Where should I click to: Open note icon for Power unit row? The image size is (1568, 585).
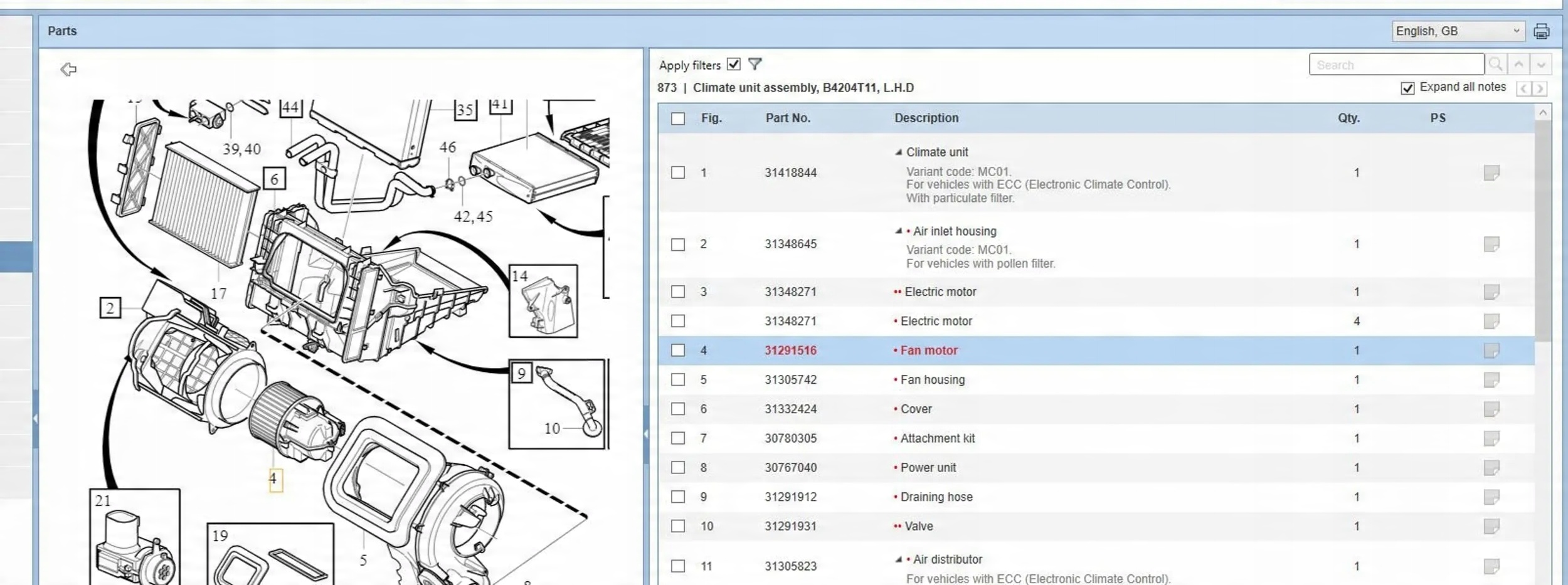pos(1491,468)
